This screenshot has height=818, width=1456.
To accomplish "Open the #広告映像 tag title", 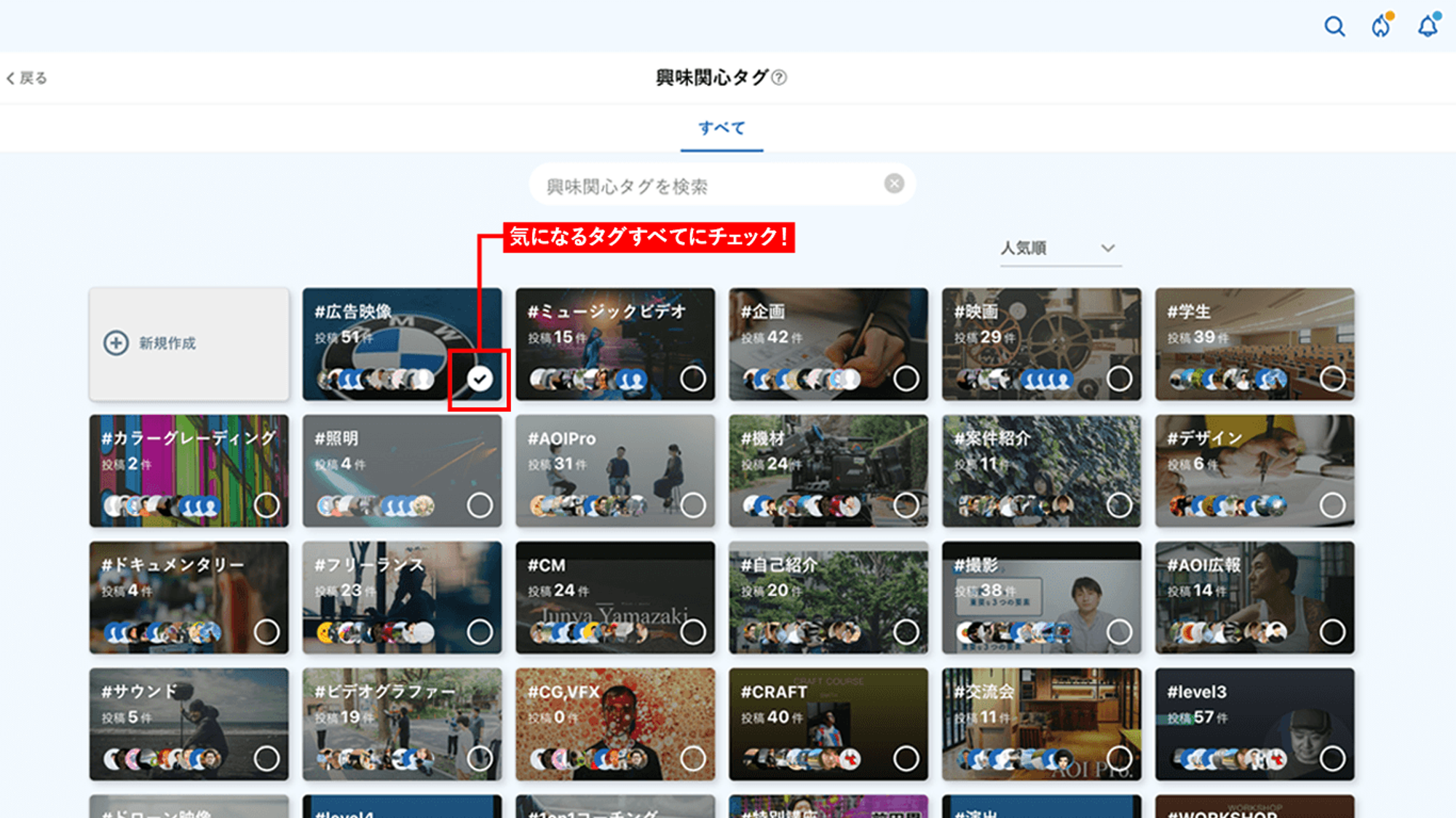I will [353, 311].
